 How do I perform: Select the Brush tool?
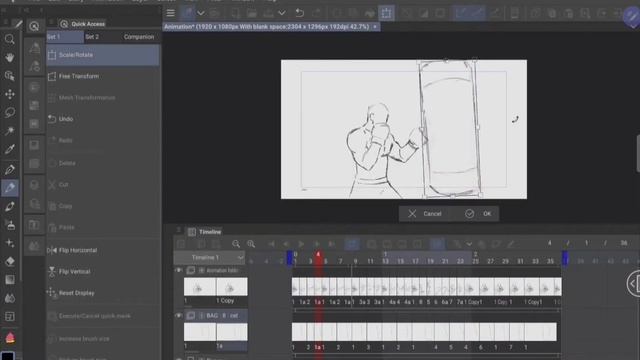9,207
